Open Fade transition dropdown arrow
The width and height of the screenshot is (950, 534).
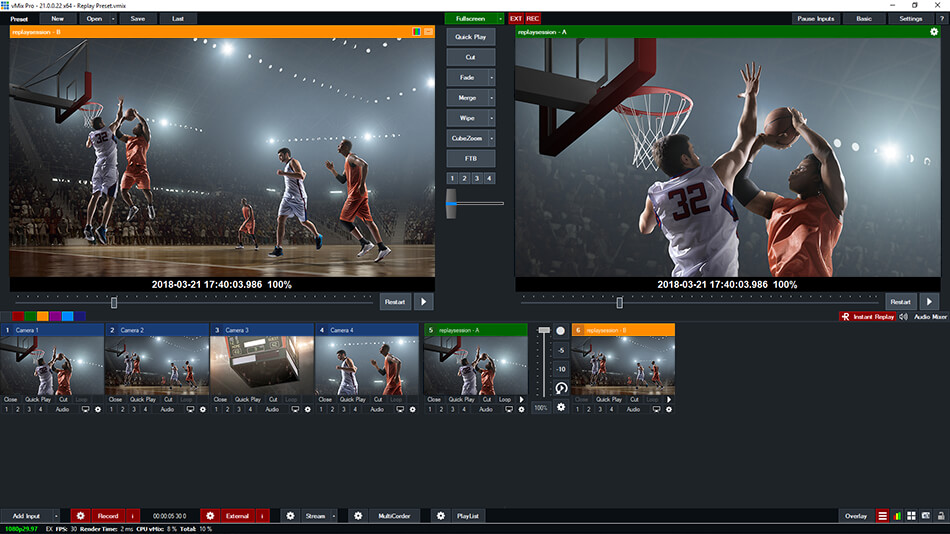click(x=491, y=78)
